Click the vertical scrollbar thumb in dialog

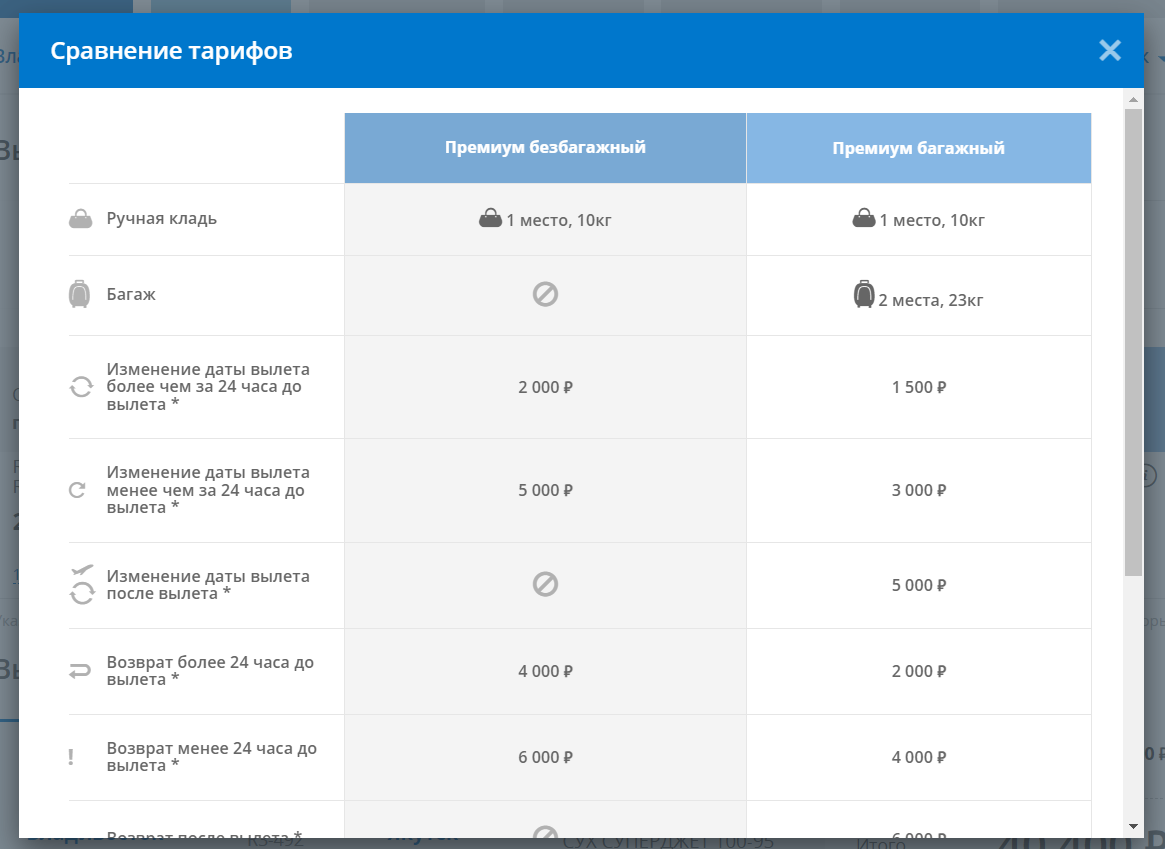point(1133,340)
